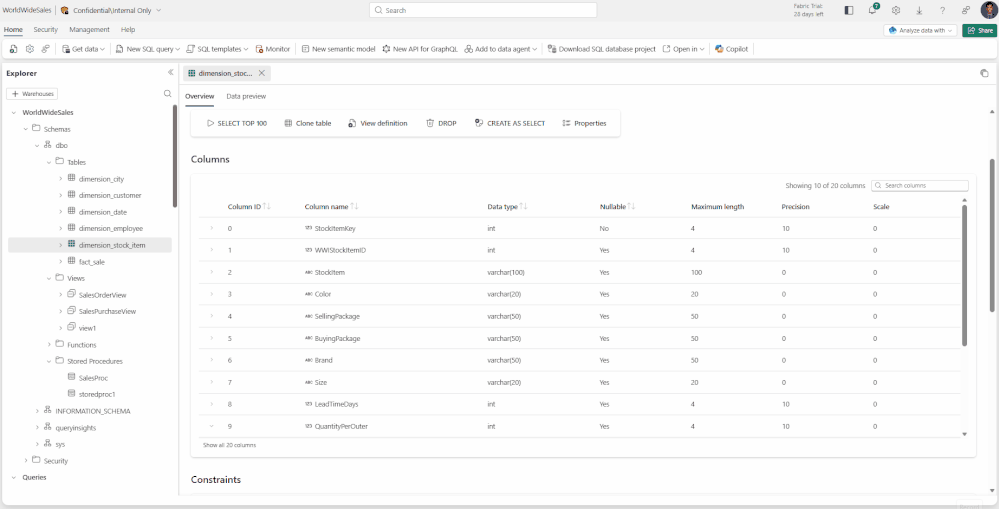Image resolution: width=999 pixels, height=509 pixels.
Task: Click the download arrow icon in the header
Action: point(919,10)
